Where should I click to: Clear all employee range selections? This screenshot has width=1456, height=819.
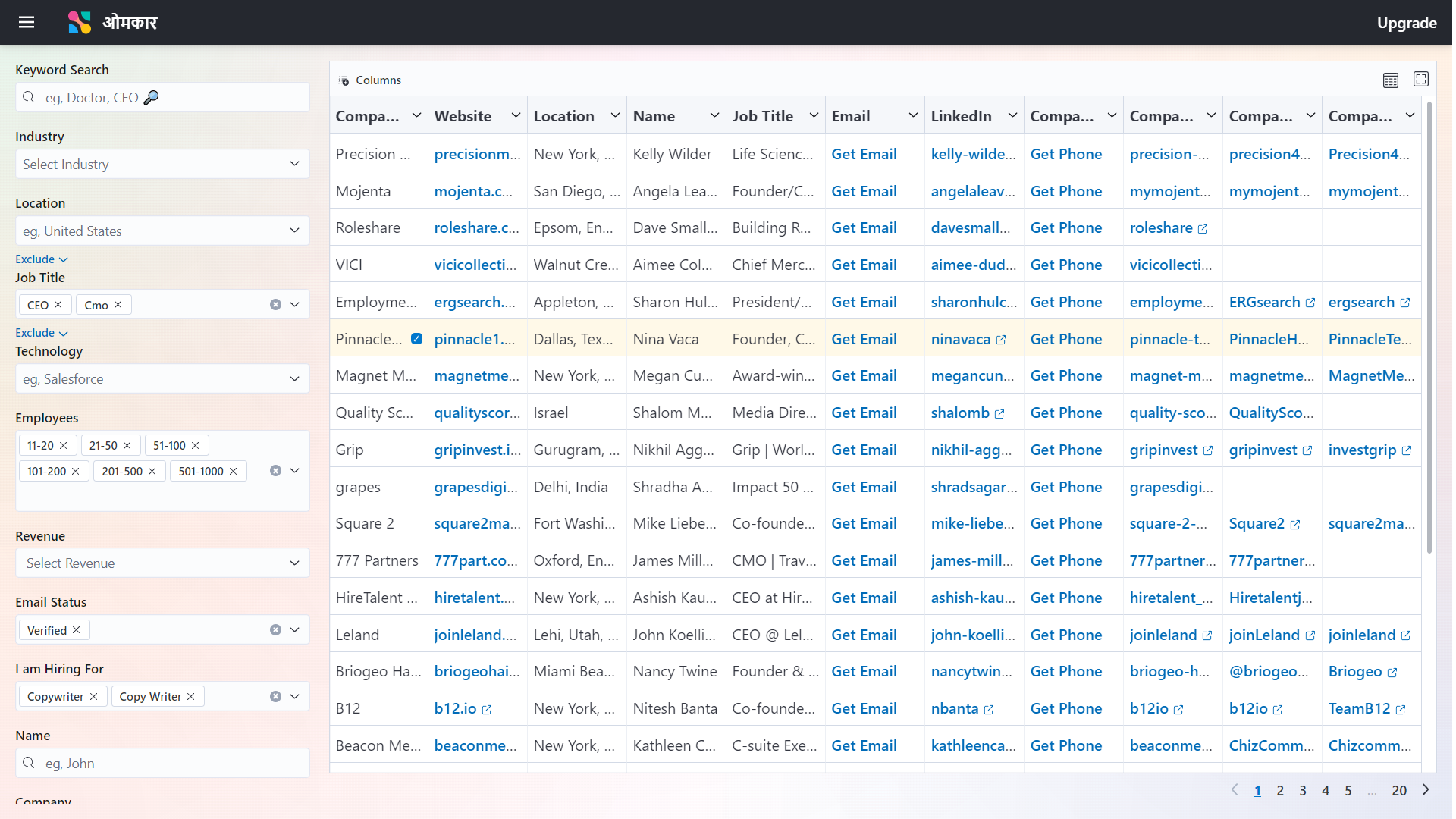click(x=275, y=470)
